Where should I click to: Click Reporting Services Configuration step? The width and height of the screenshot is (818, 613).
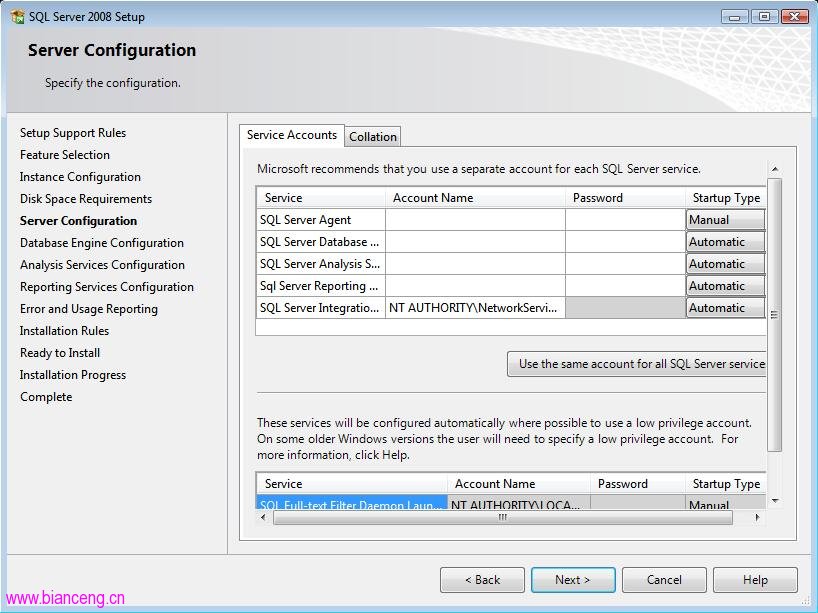[107, 287]
